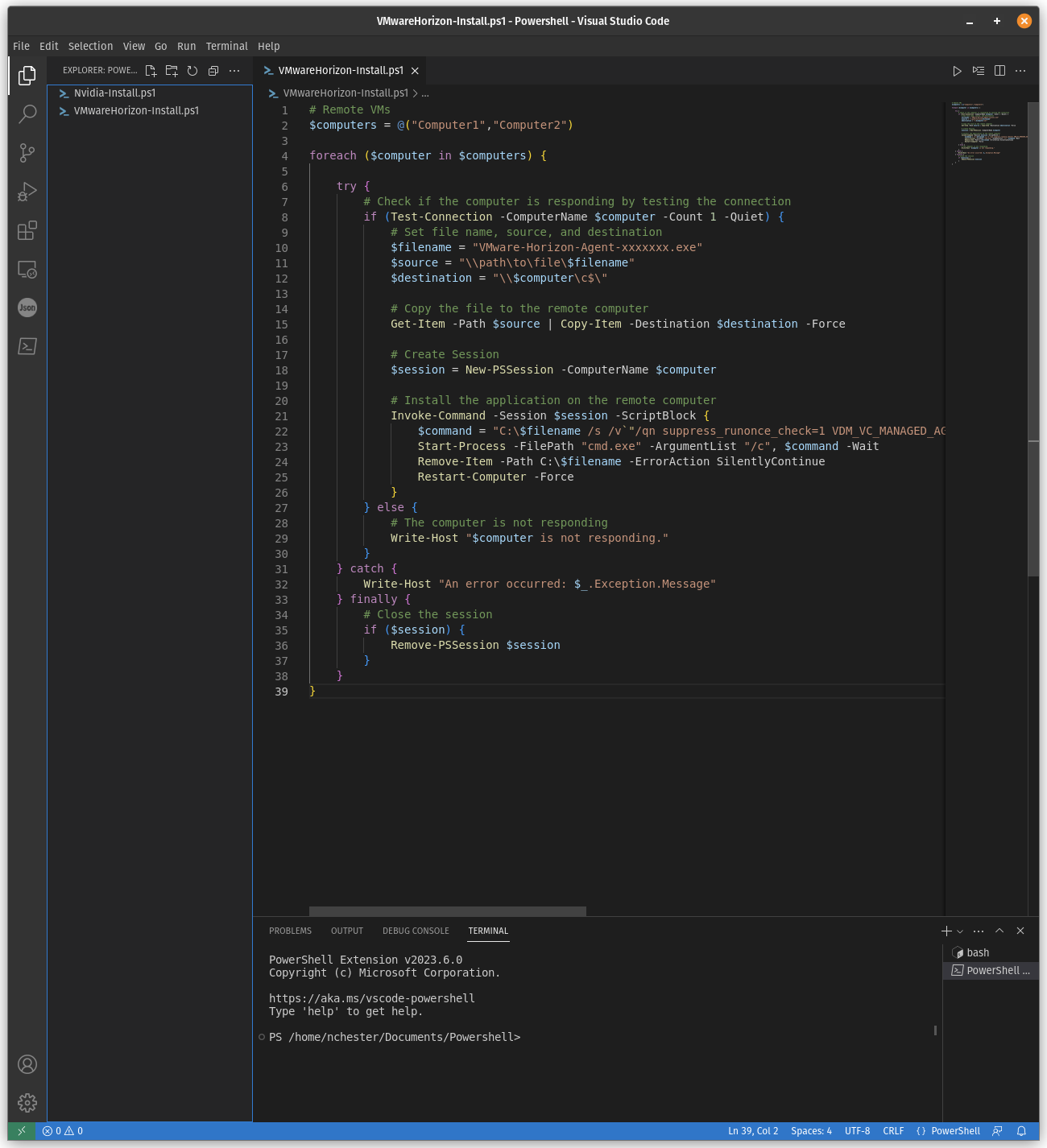Maximize the terminal panel with the chevron
The width and height of the screenshot is (1047, 1148).
(999, 931)
